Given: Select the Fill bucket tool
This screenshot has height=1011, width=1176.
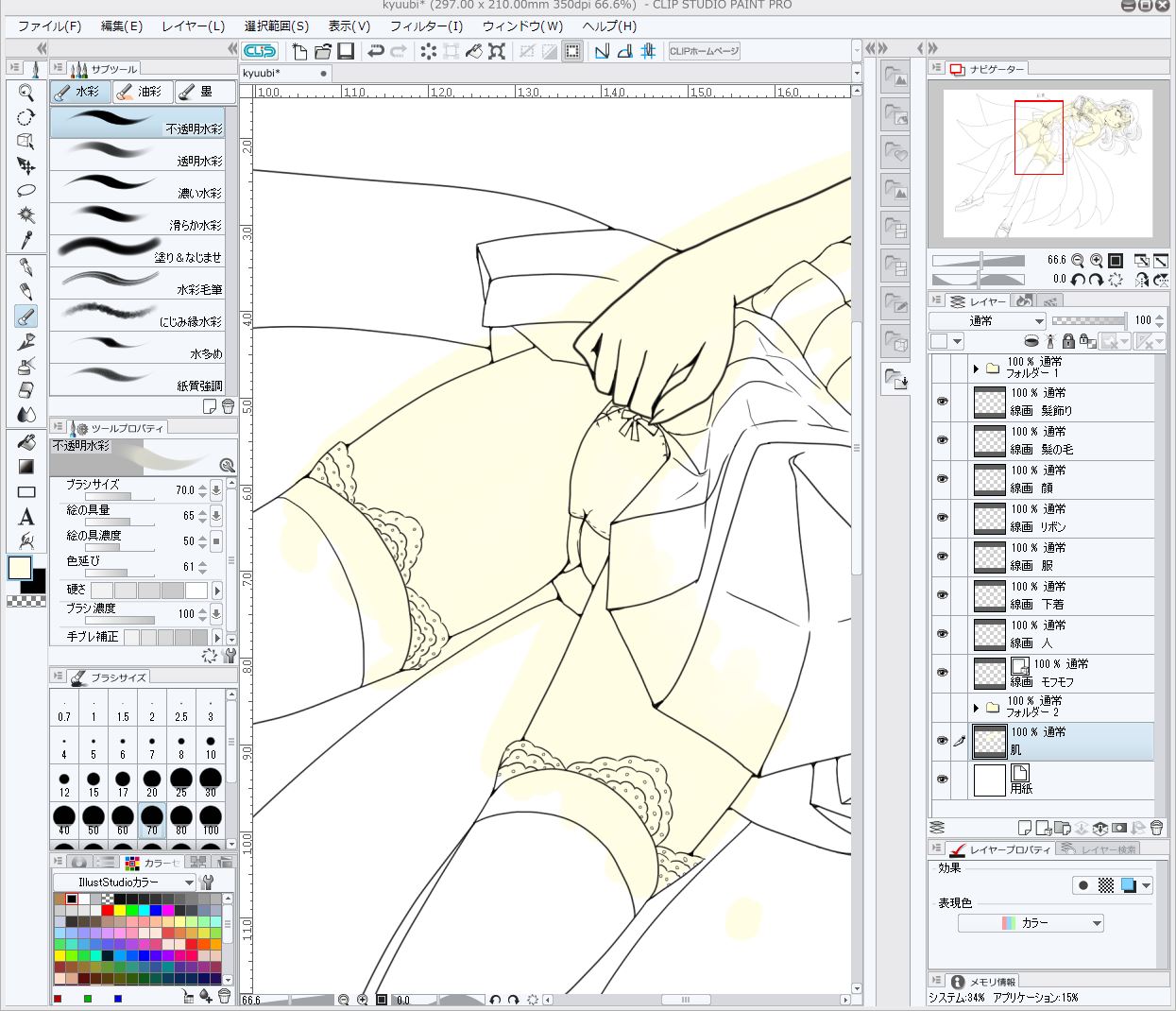Looking at the screenshot, I should click(26, 442).
